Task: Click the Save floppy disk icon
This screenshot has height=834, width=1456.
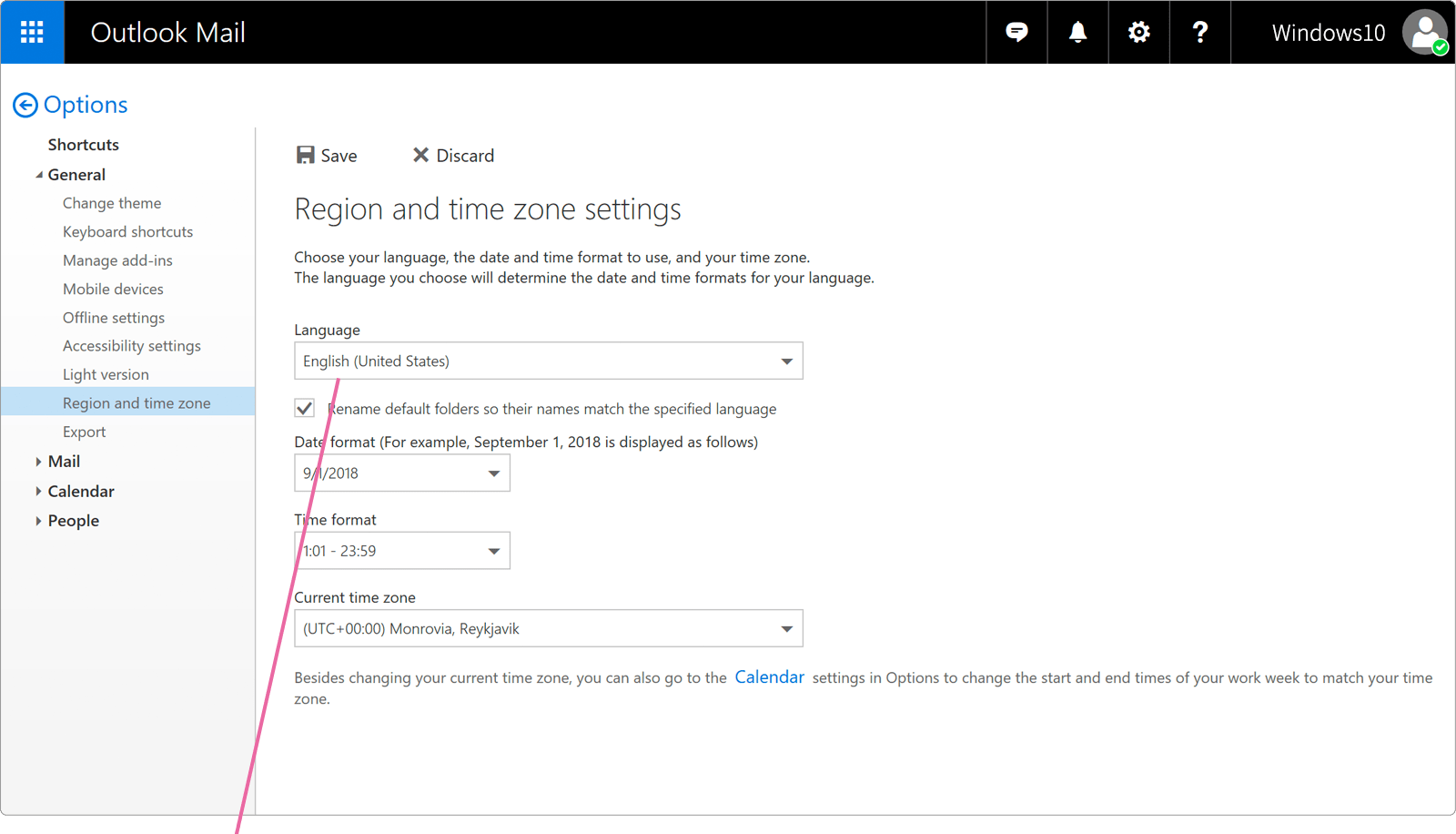Action: [x=305, y=155]
